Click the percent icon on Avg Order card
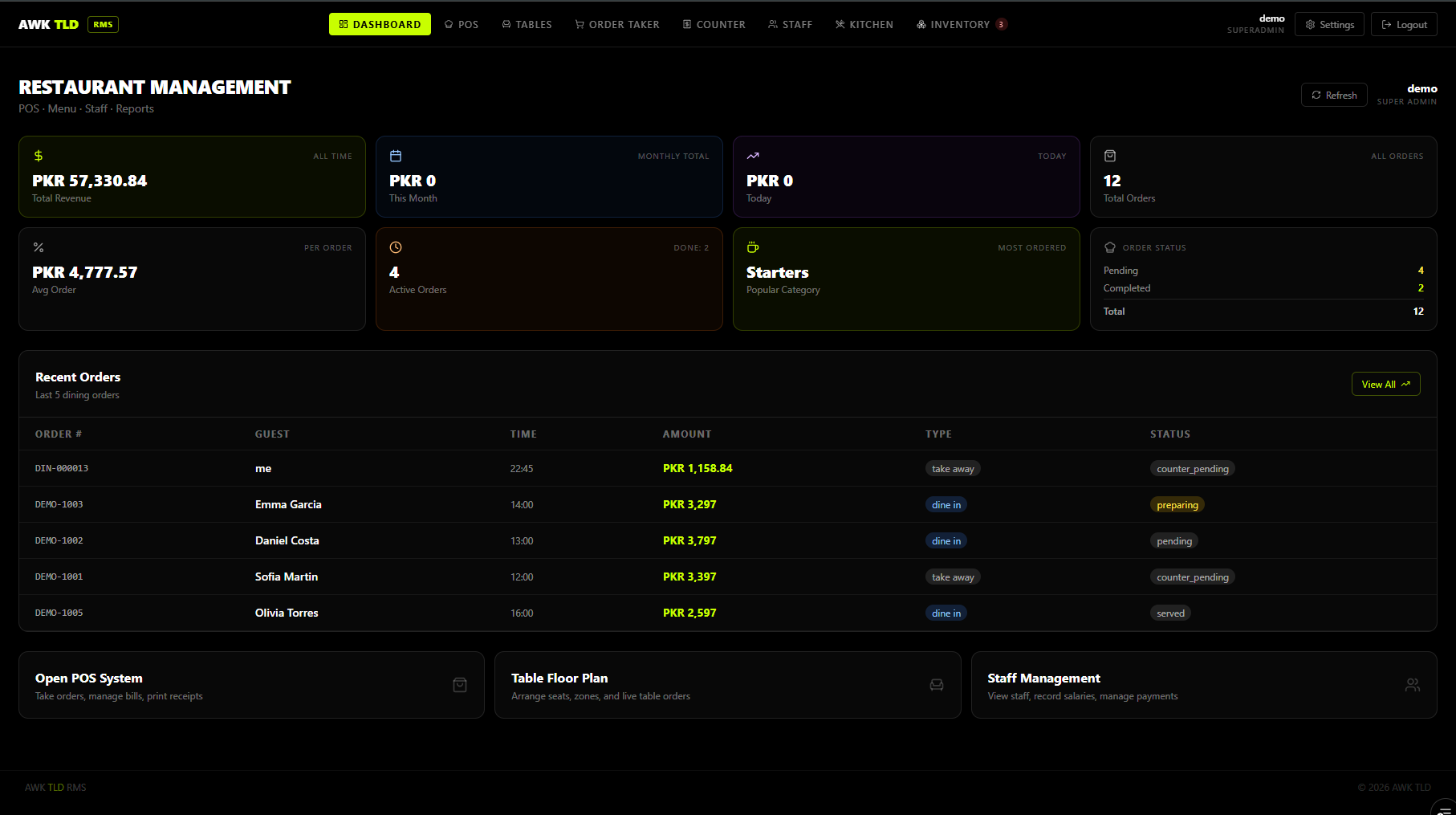The height and width of the screenshot is (815, 1456). tap(39, 247)
